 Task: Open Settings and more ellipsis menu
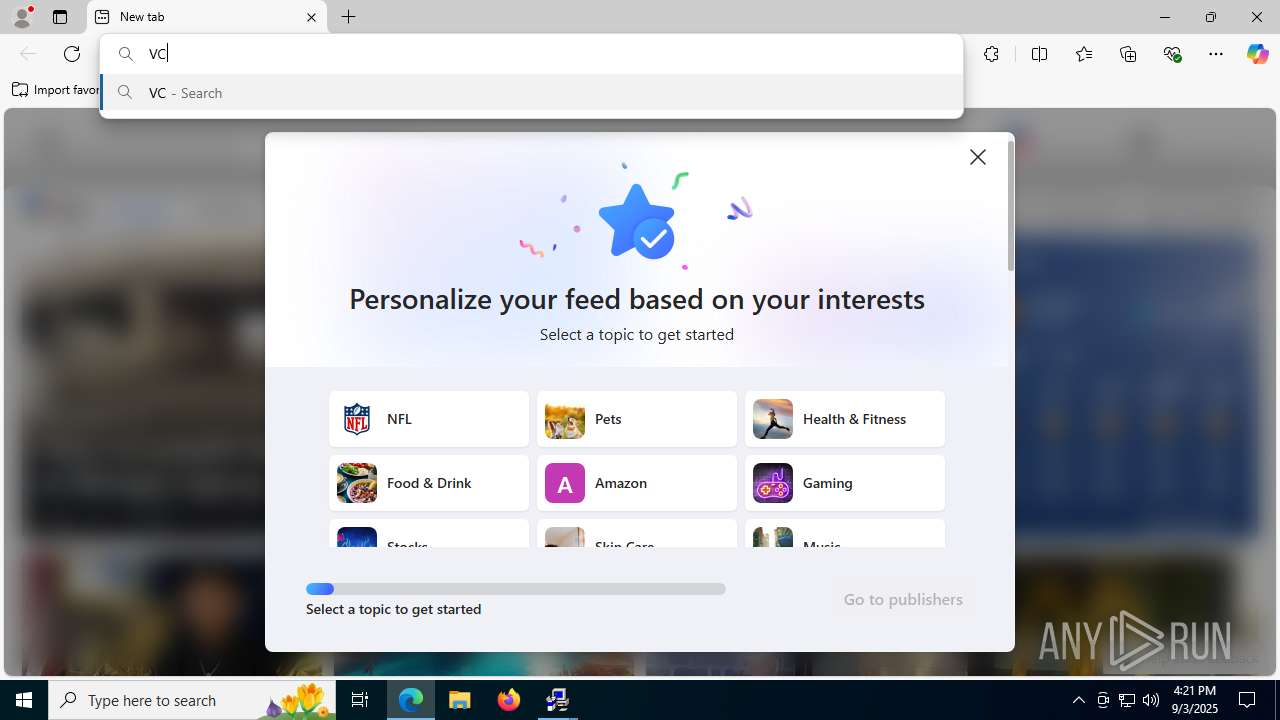pos(1216,54)
